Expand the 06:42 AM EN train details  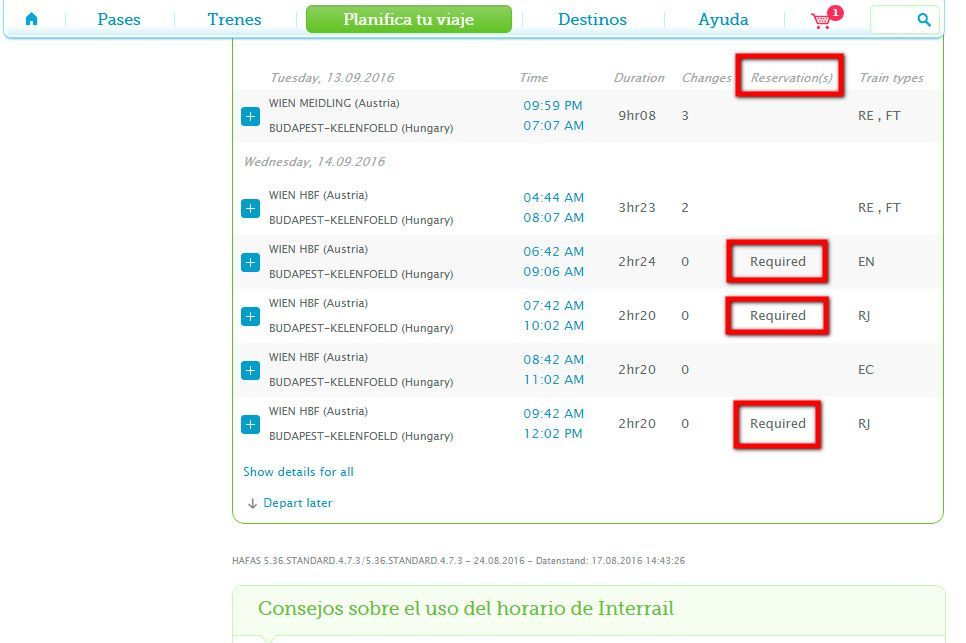click(x=250, y=263)
